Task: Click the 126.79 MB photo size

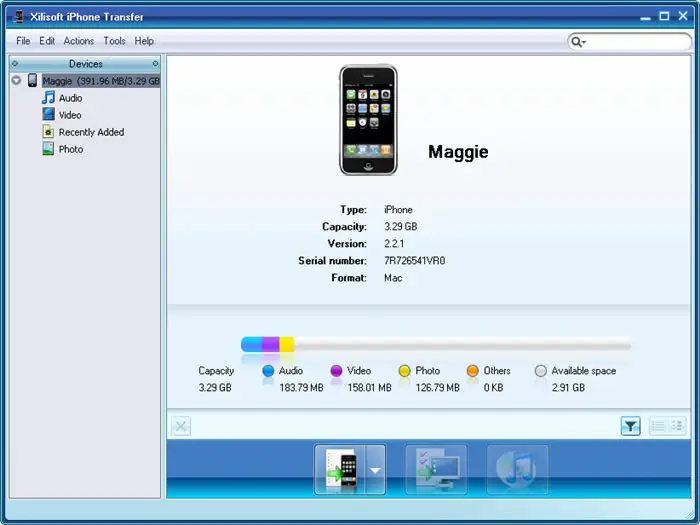Action: pyautogui.click(x=438, y=388)
